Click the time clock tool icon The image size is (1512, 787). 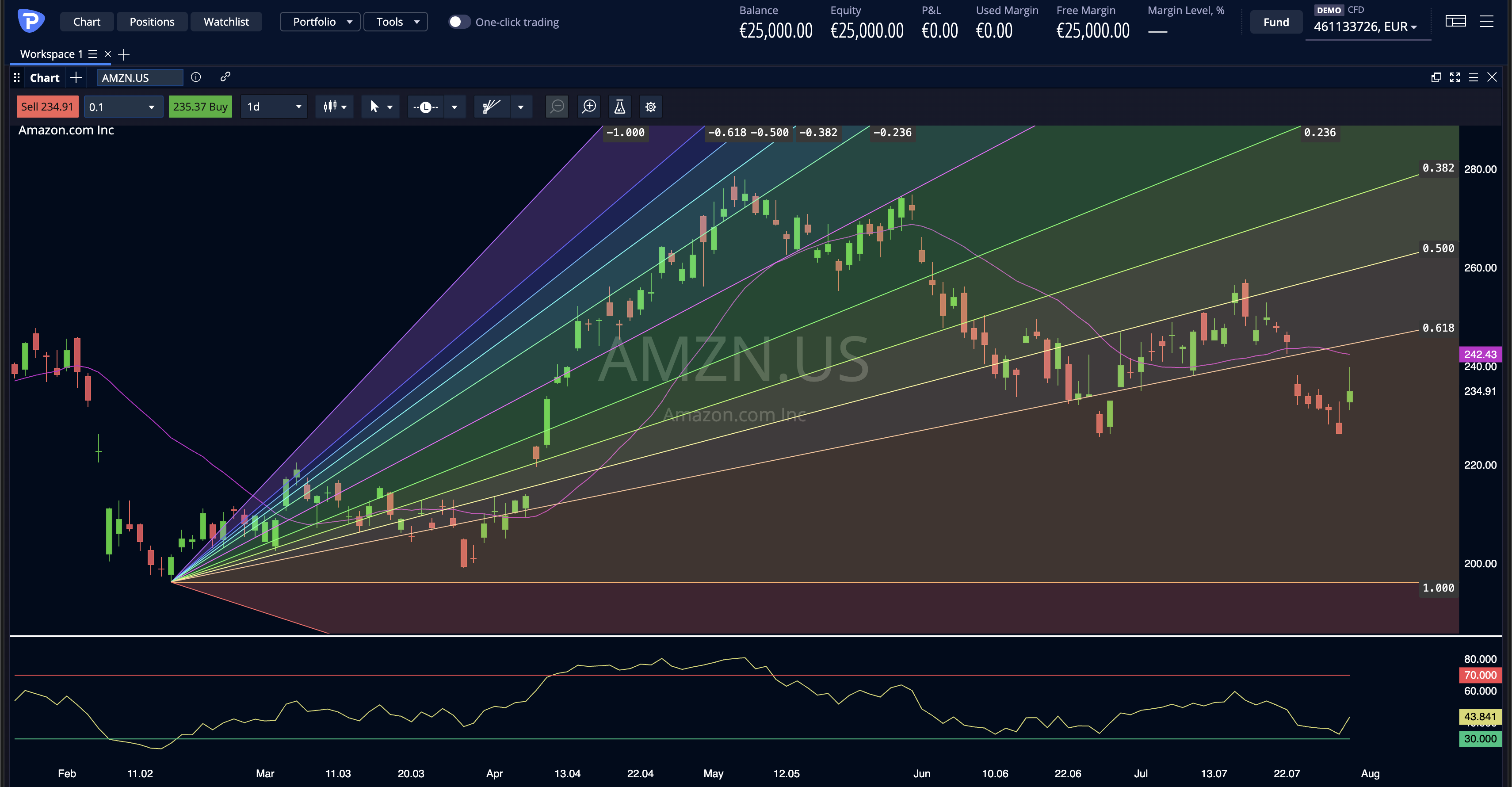[426, 107]
